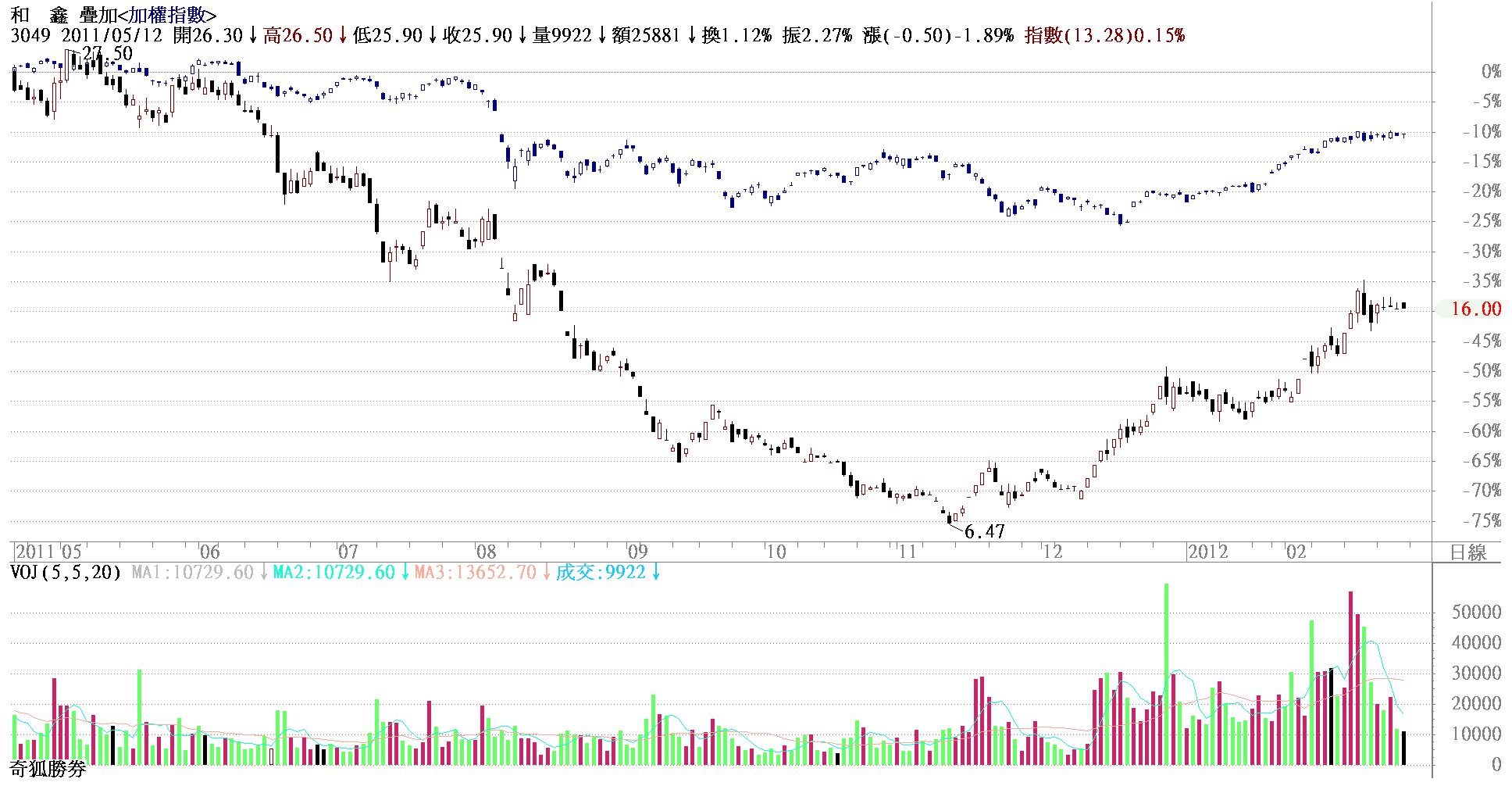Click the 11 month marker on the time axis

tap(907, 552)
